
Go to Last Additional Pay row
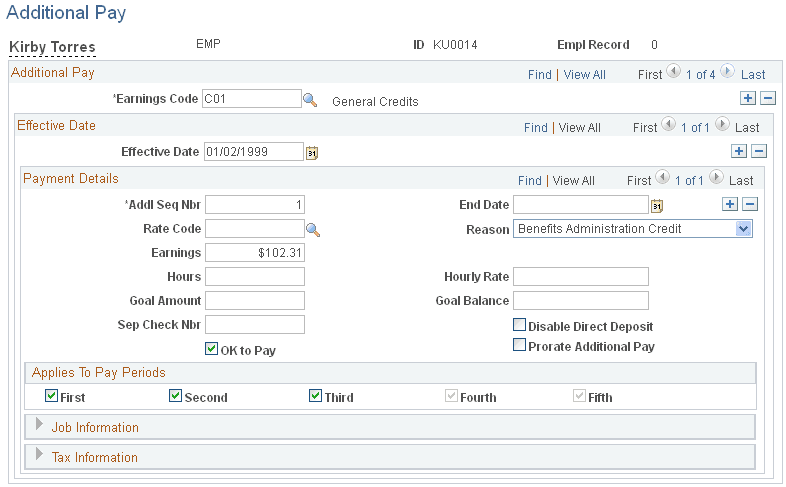pos(753,75)
